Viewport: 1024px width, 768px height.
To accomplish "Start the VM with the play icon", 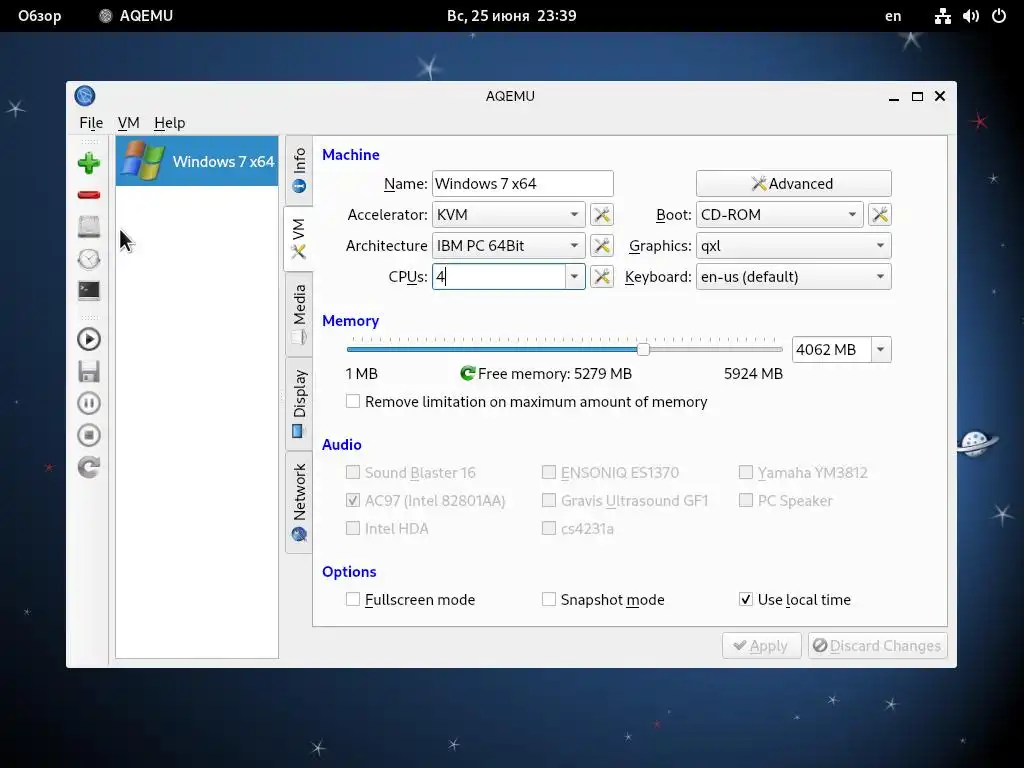I will click(x=89, y=340).
